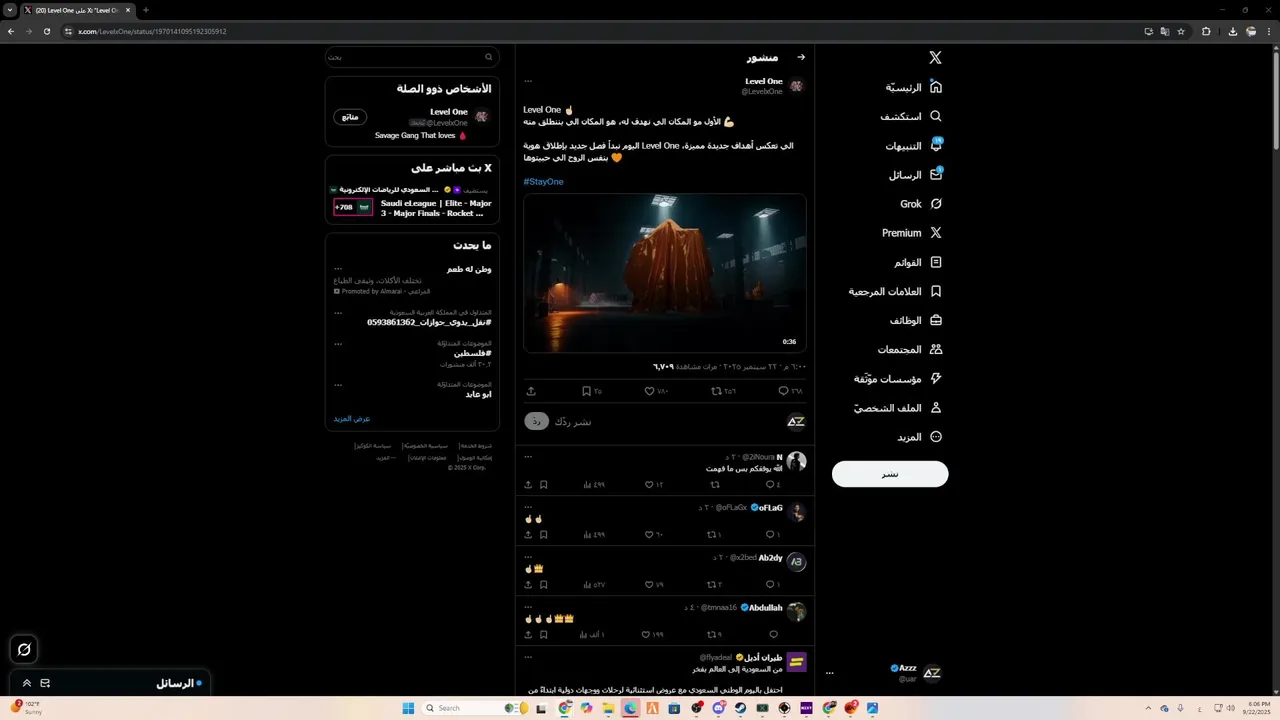Viewport: 1280px width, 720px height.
Task: Open more options for وطن له طعم trend
Action: click(x=338, y=269)
